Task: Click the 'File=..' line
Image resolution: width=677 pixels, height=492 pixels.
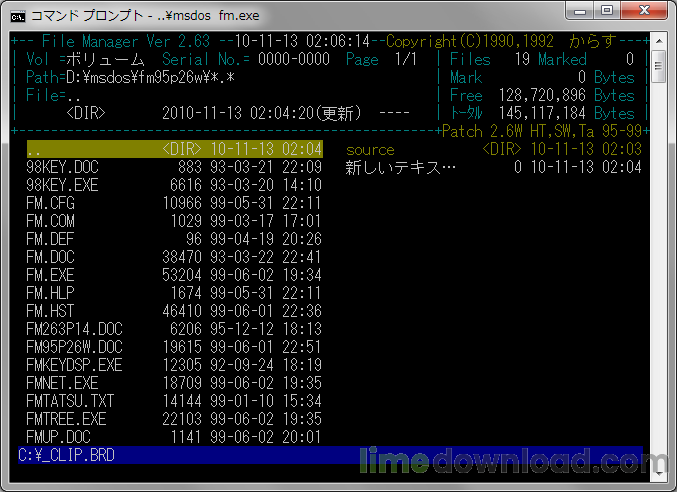Action: tap(53, 95)
